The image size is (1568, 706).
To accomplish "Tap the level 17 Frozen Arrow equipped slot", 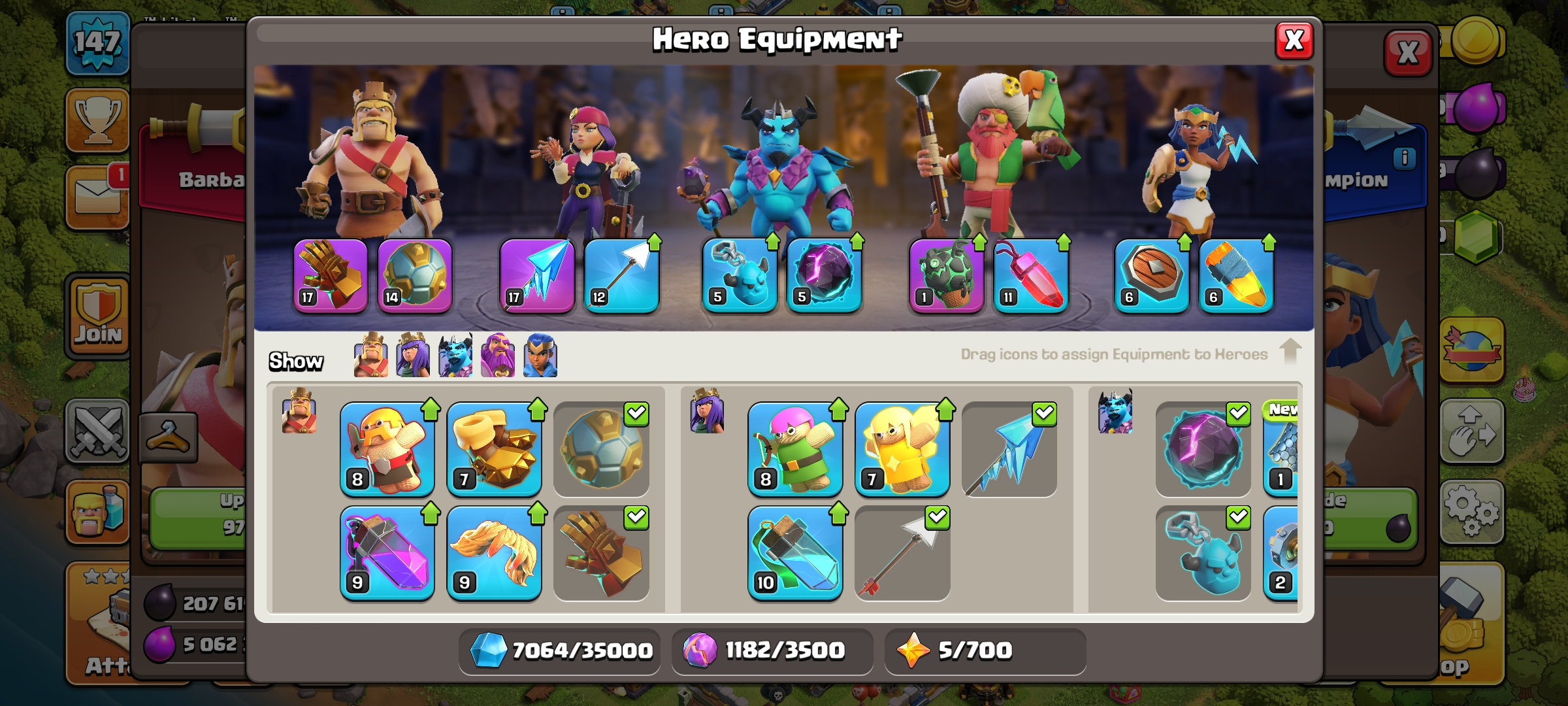I will pyautogui.click(x=537, y=275).
